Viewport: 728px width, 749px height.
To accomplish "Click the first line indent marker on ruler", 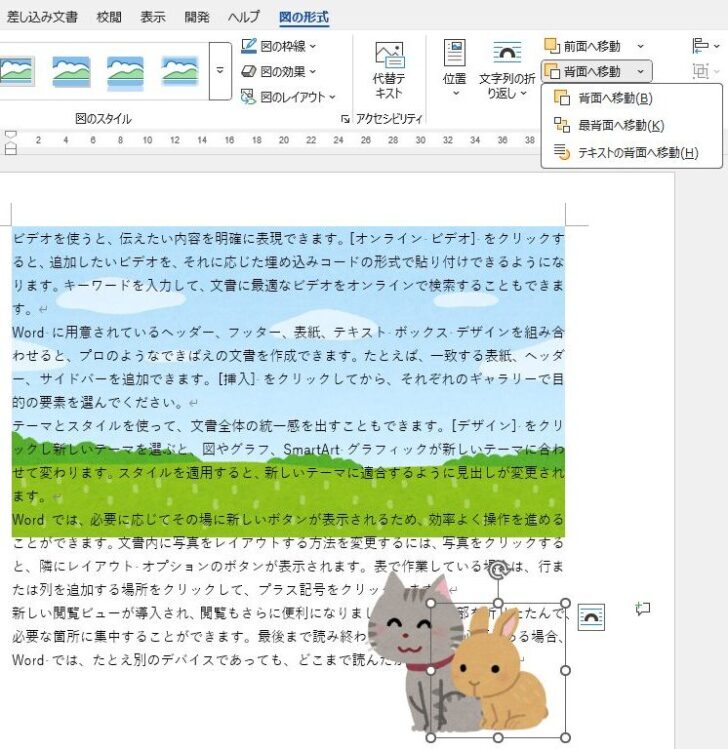I will tap(11, 134).
